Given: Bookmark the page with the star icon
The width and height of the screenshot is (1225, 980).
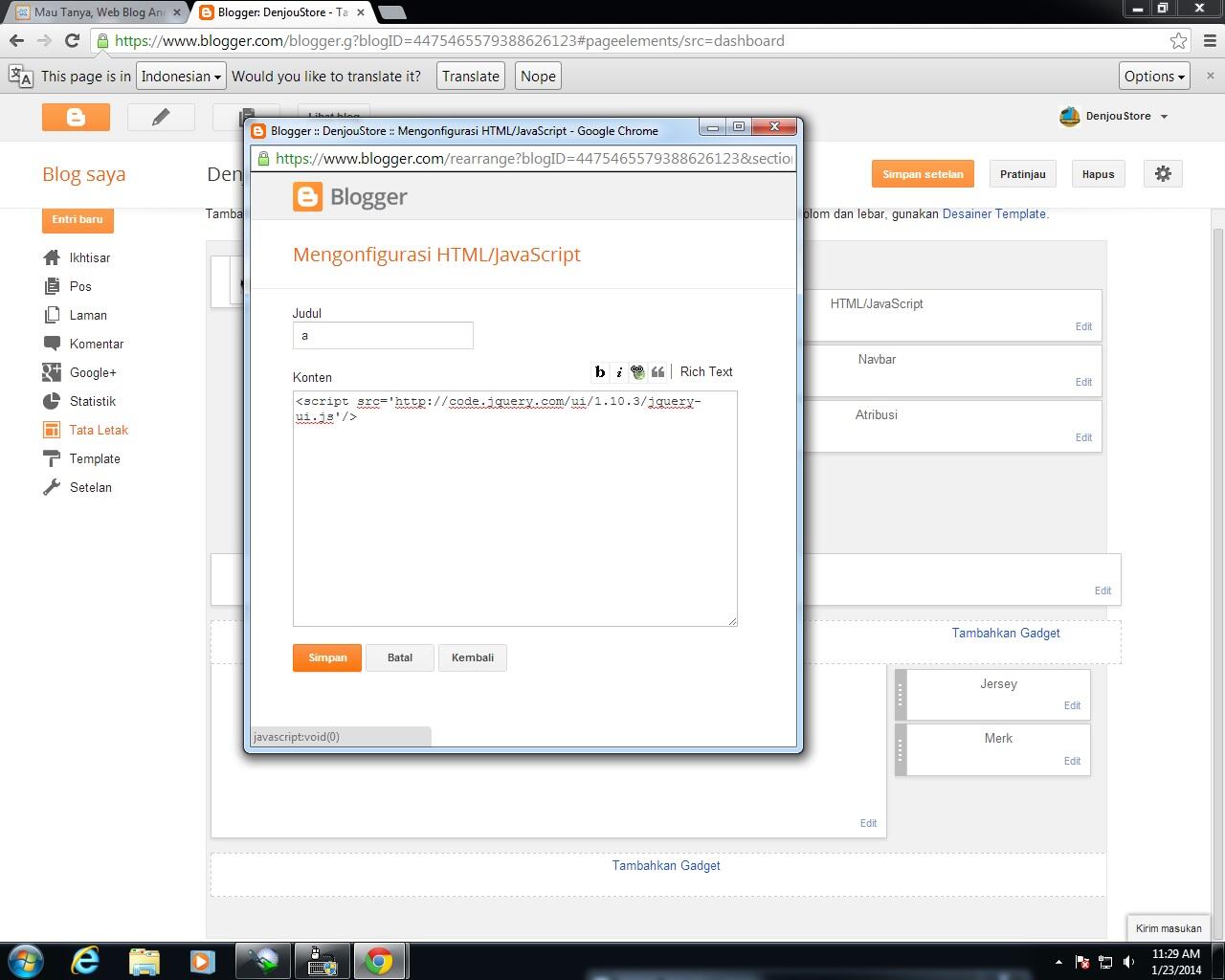Looking at the screenshot, I should (1178, 40).
